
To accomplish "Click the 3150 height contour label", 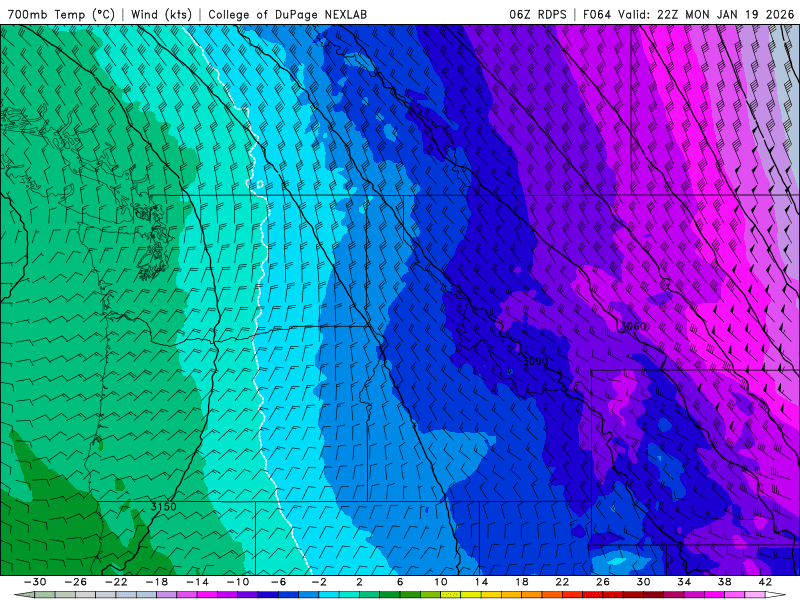I will coord(163,507).
